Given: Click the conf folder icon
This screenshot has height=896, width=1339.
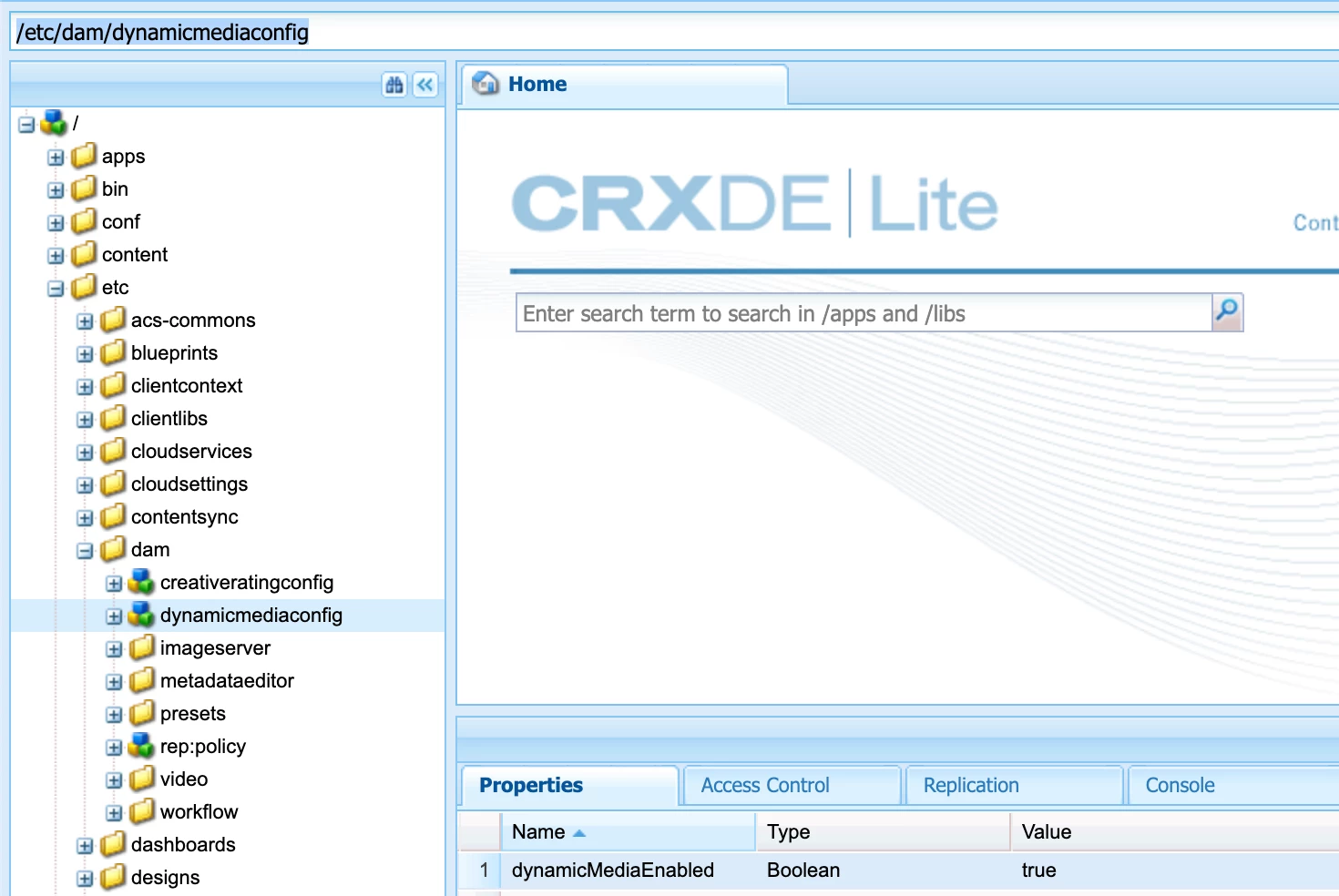Looking at the screenshot, I should pos(84,221).
